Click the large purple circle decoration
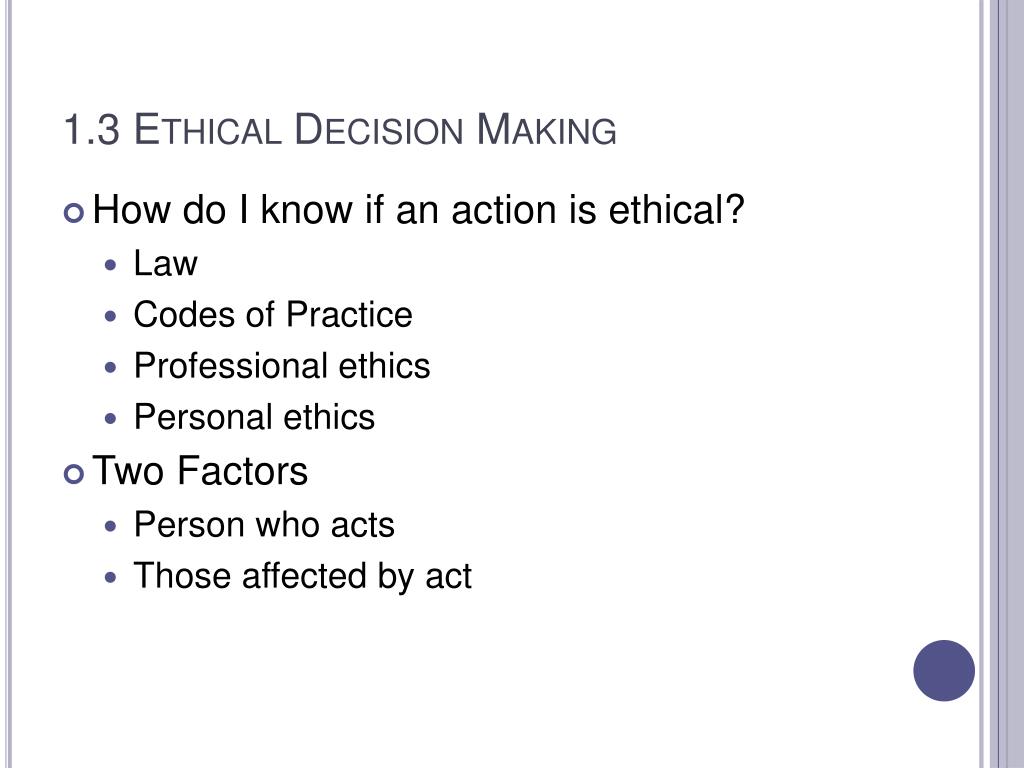Screen dimensions: 1024x768 pos(944,671)
